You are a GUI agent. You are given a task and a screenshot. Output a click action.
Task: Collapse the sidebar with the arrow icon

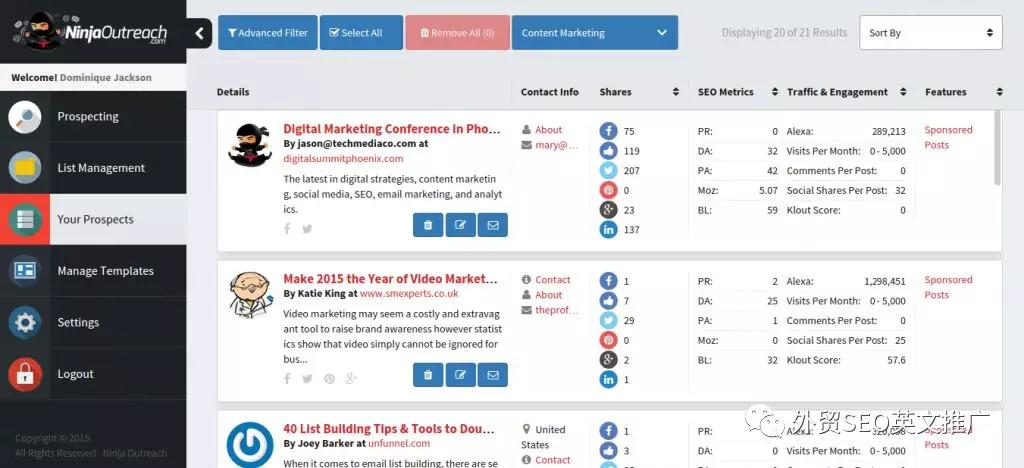point(199,33)
